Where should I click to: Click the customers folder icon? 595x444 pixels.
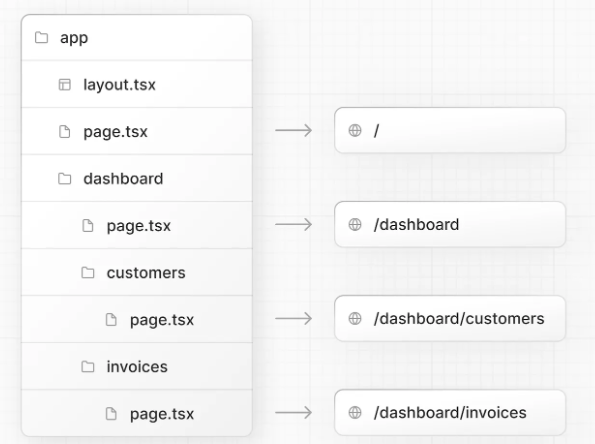coord(88,272)
